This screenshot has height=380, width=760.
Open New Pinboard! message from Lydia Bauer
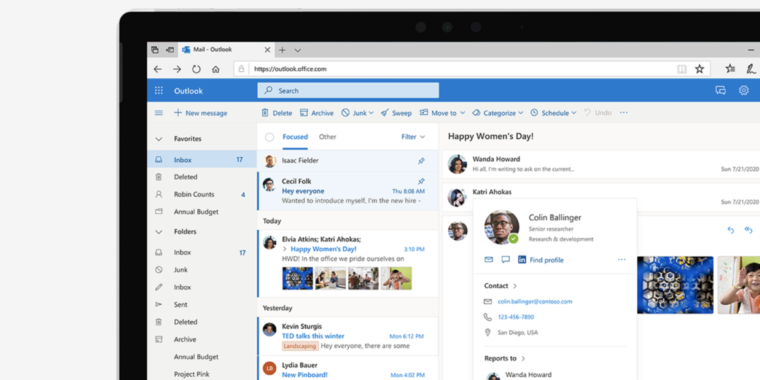(348, 368)
